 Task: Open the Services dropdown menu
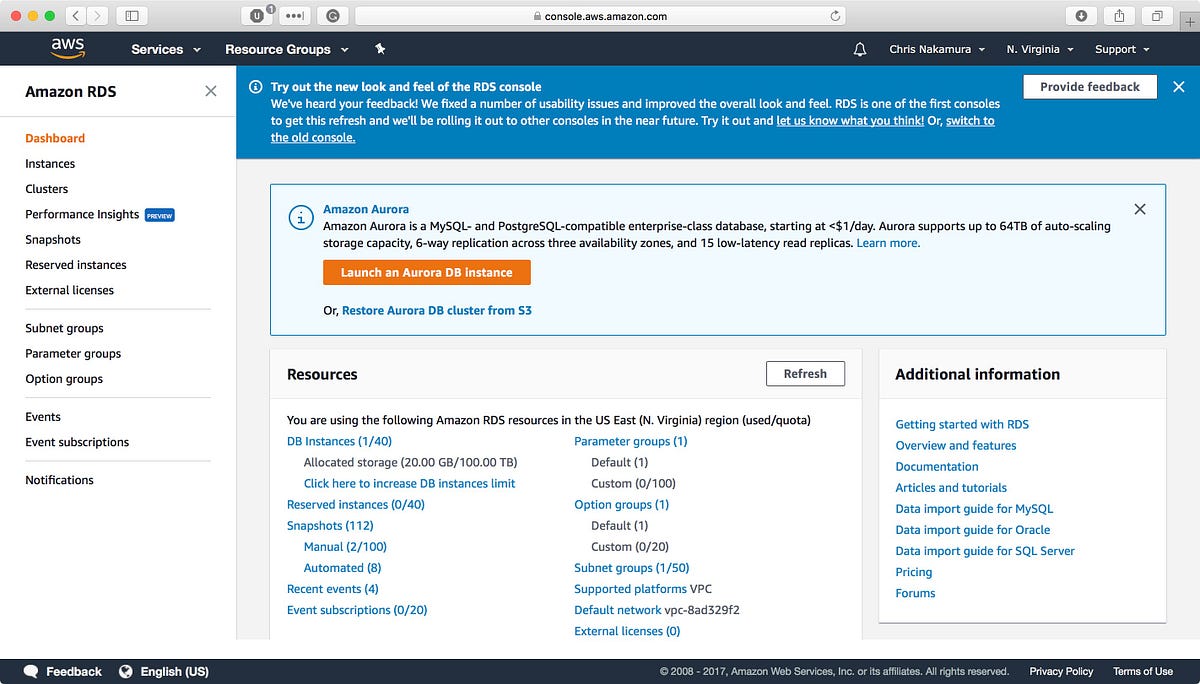point(166,49)
